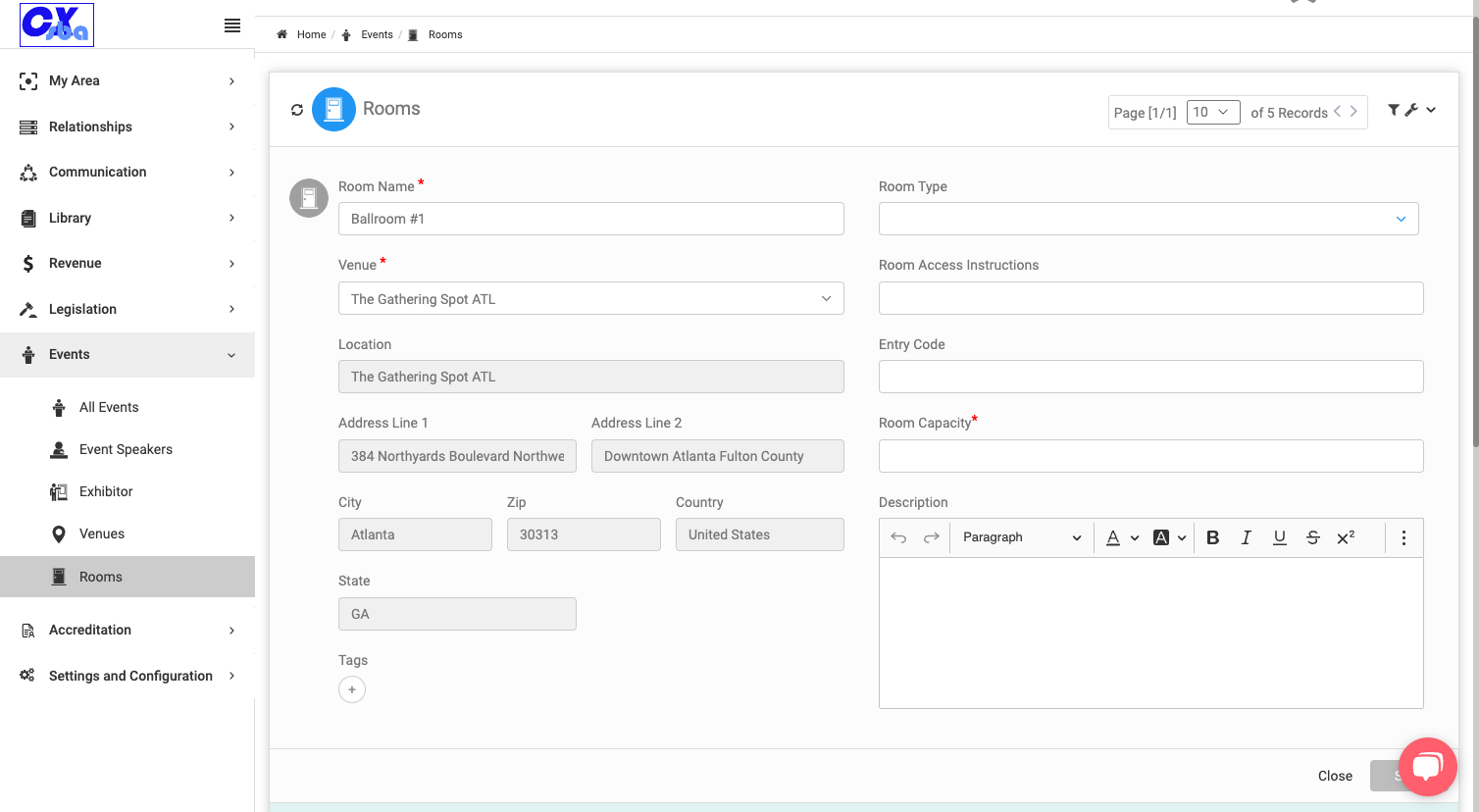Click the Home breadcrumb link
1479x812 pixels.
pyautogui.click(x=311, y=34)
